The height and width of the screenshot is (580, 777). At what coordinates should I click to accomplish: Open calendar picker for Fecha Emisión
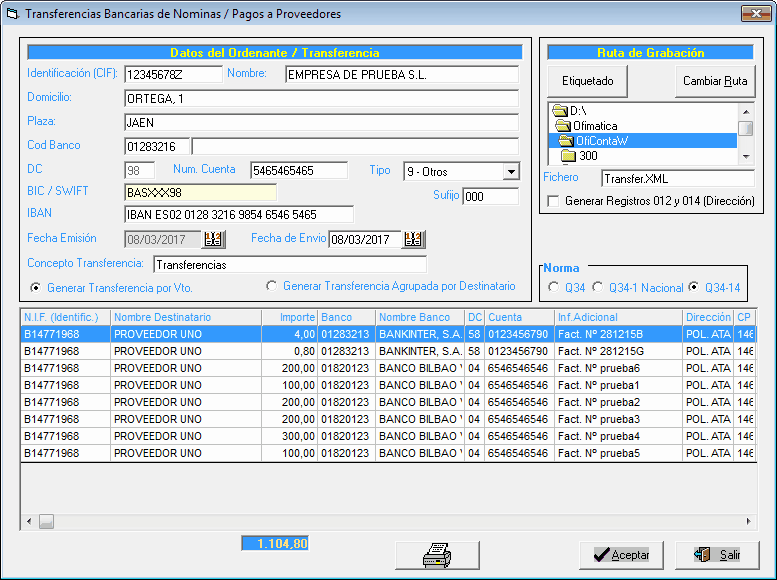tap(214, 239)
